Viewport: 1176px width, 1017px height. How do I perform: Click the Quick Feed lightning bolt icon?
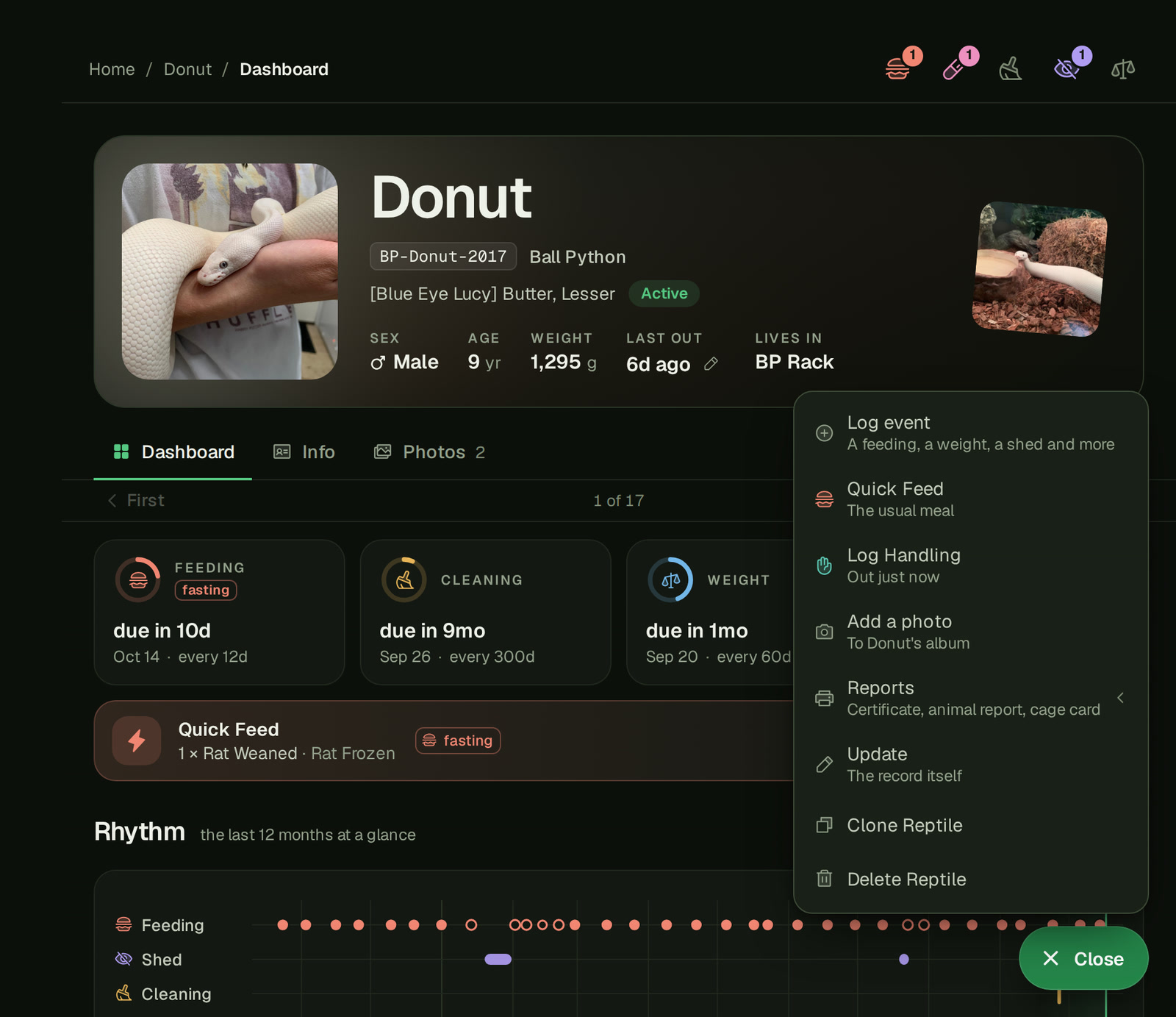(137, 741)
